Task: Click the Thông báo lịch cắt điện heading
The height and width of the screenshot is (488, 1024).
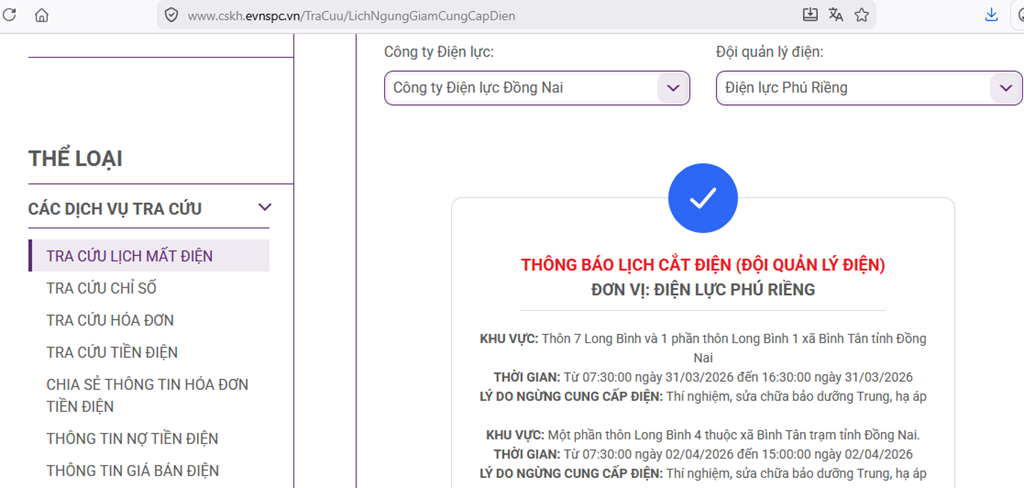Action: tap(702, 265)
